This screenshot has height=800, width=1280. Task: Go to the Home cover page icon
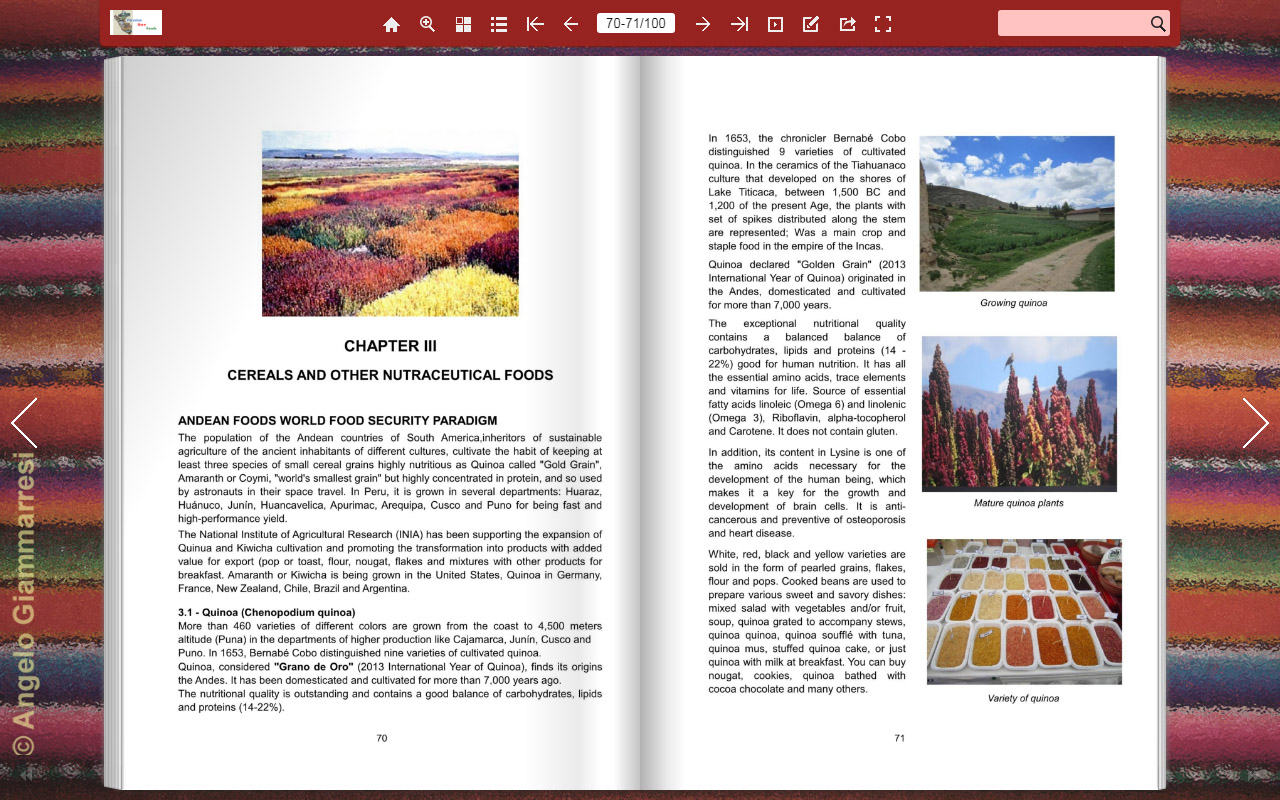point(392,24)
